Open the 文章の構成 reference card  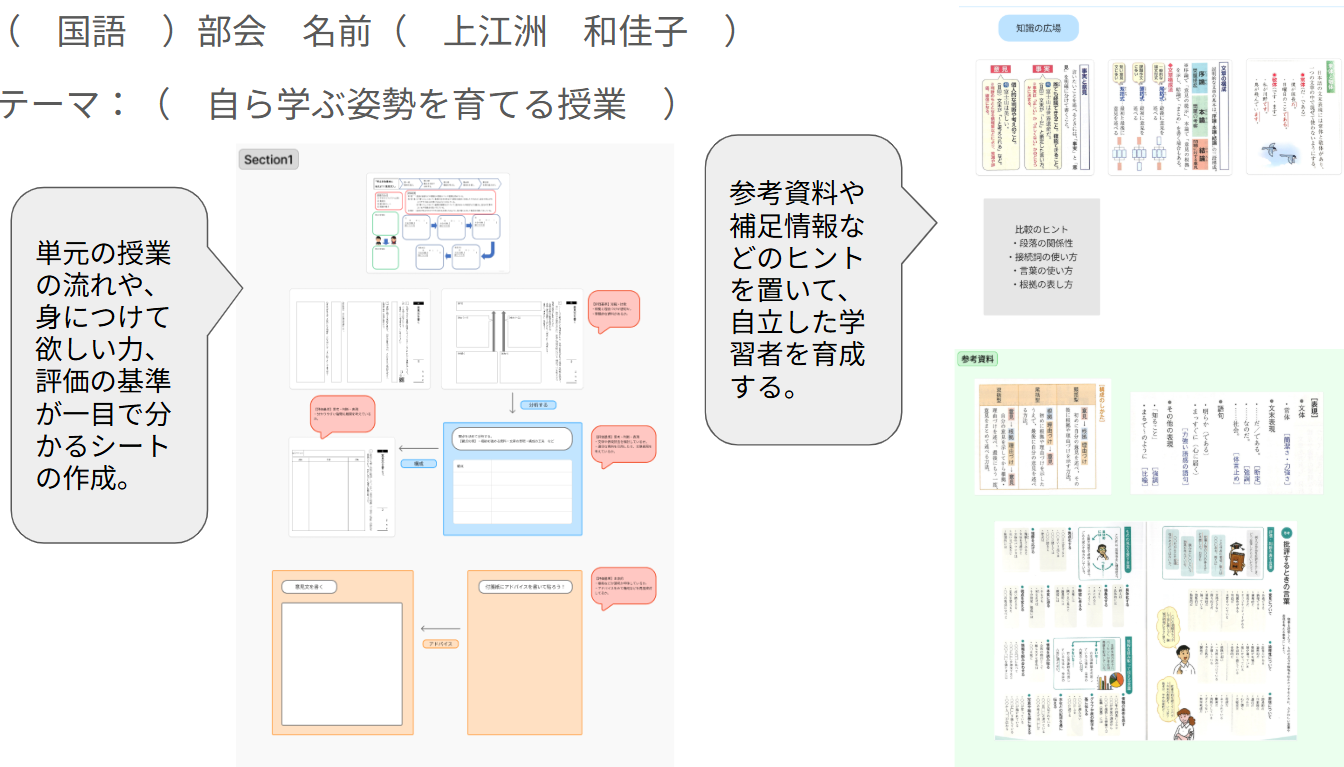1169,117
